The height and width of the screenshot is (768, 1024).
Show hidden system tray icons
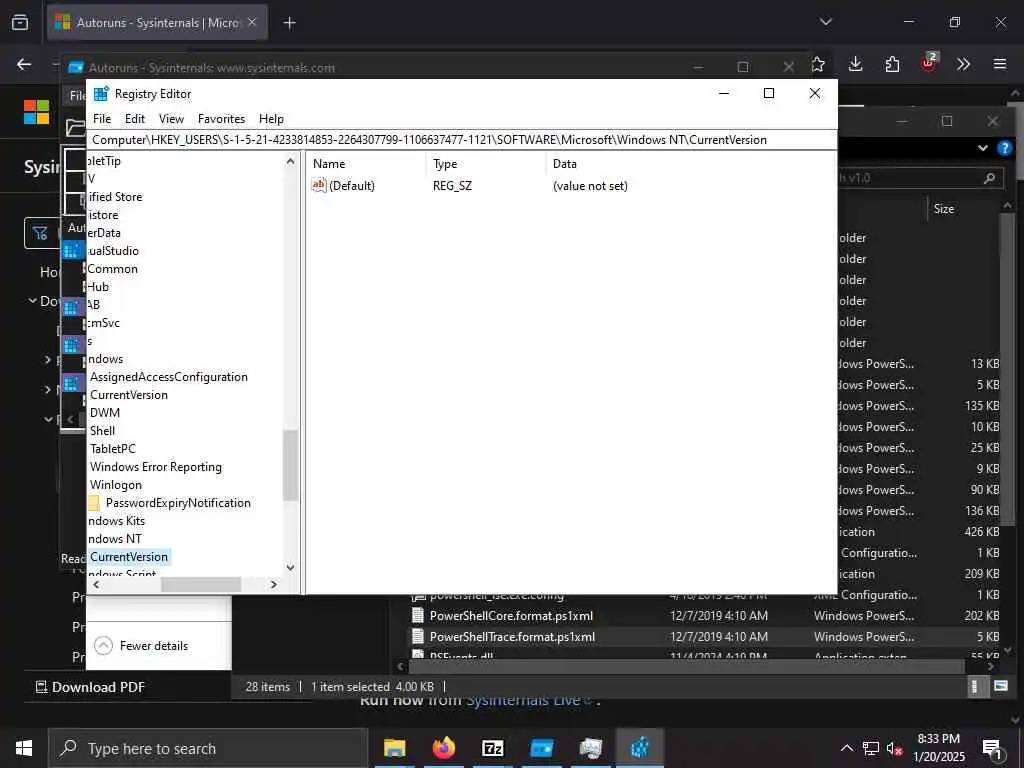pyautogui.click(x=846, y=748)
